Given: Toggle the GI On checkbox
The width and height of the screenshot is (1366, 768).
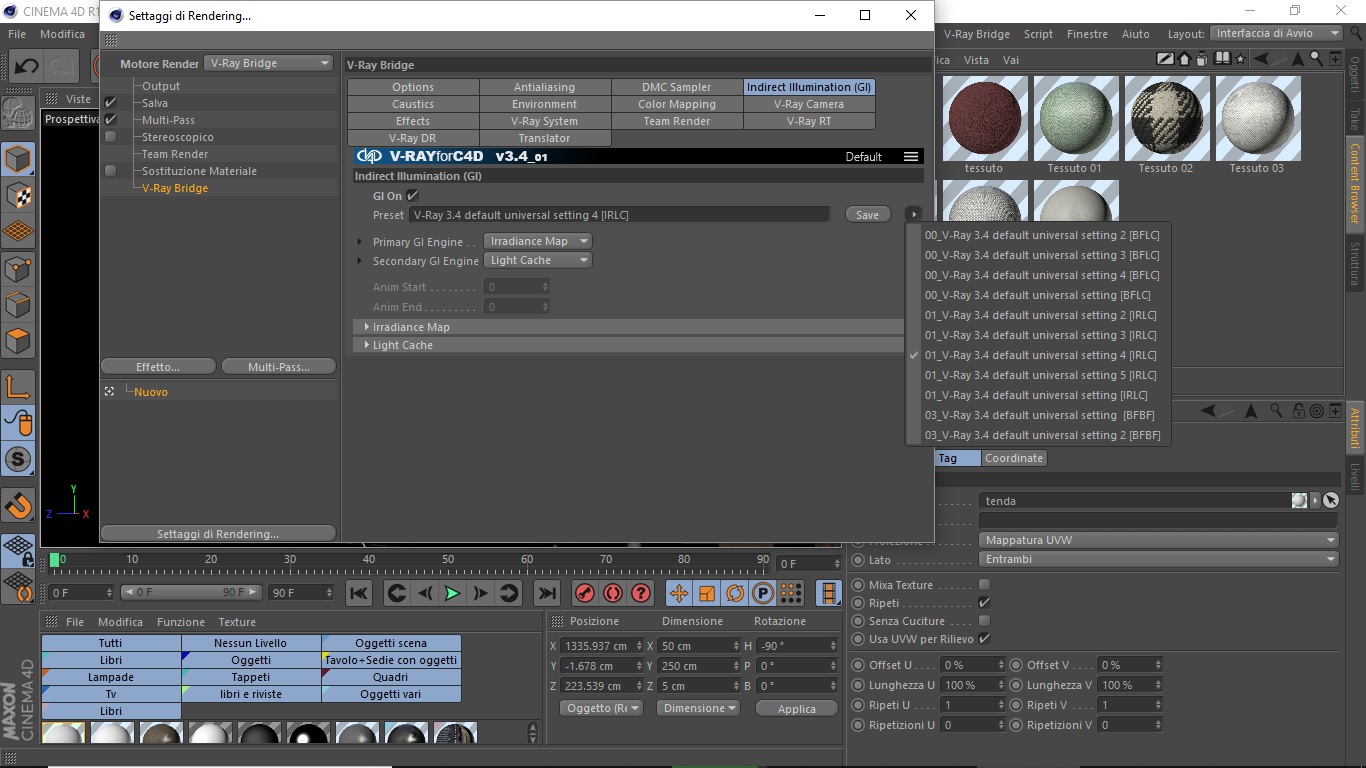Looking at the screenshot, I should coord(412,196).
